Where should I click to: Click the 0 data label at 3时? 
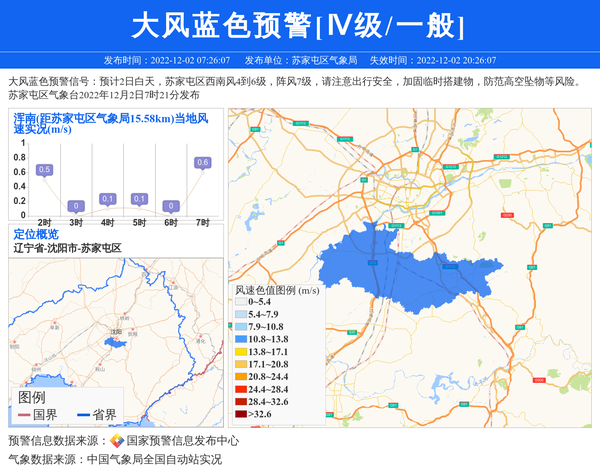pyautogui.click(x=76, y=206)
